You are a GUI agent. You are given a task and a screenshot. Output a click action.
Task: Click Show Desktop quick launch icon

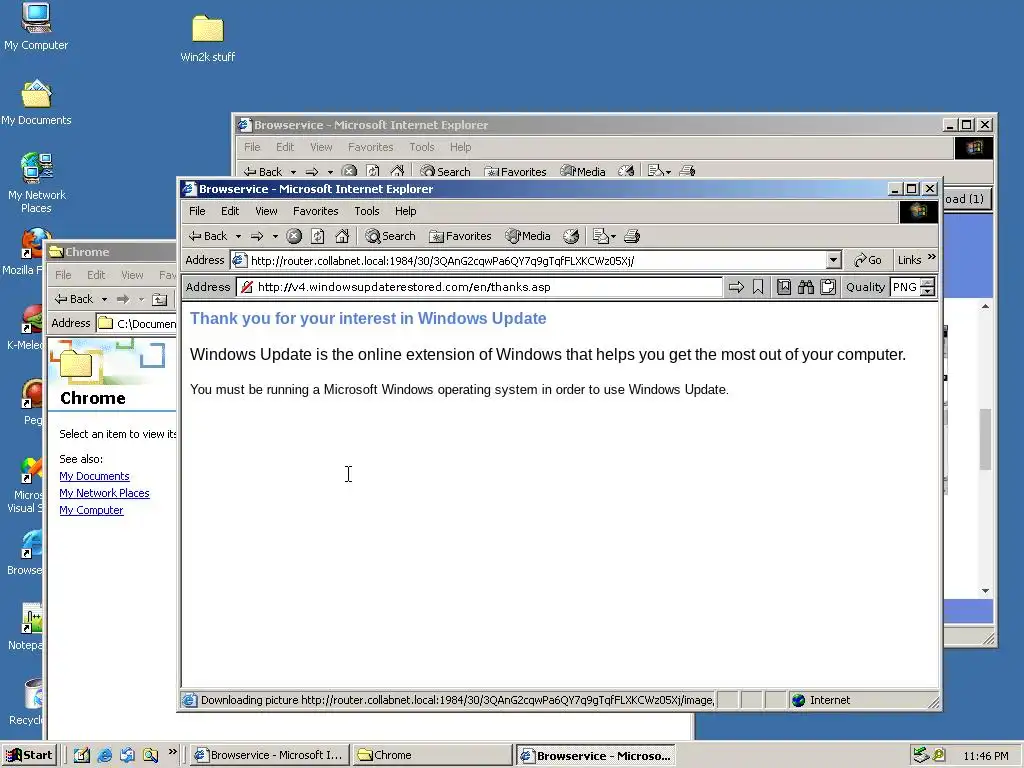point(82,755)
